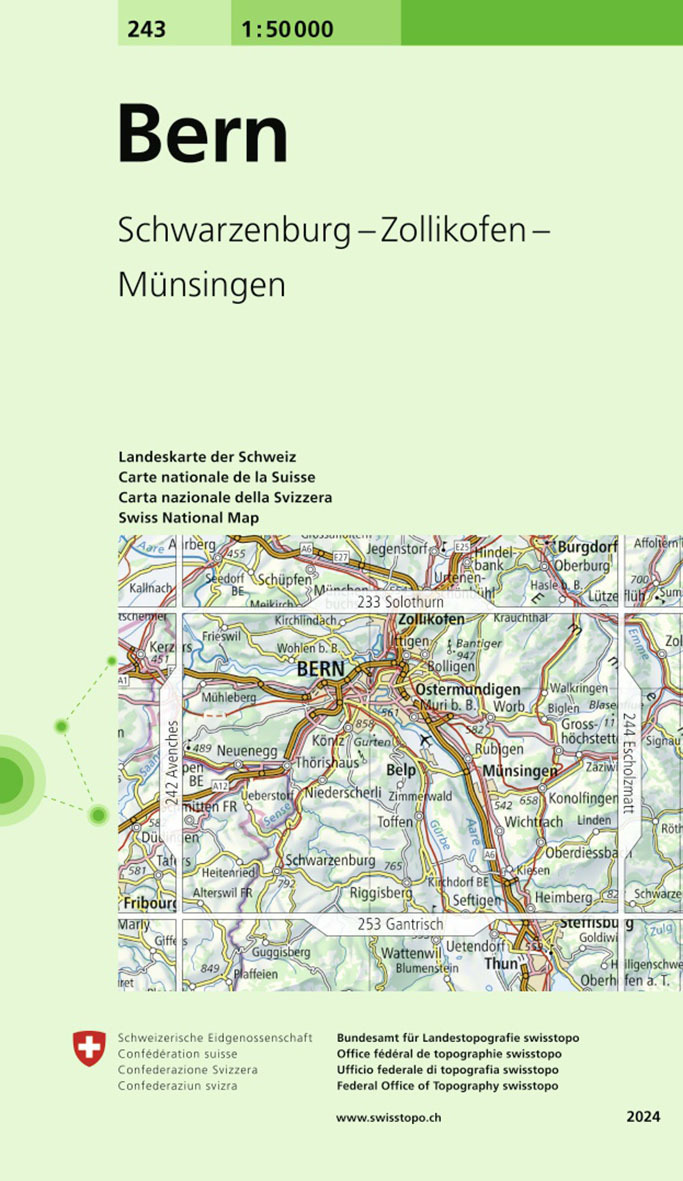This screenshot has width=683, height=1181.
Task: Click the large green concentric circle logo
Action: click(x=8, y=778)
